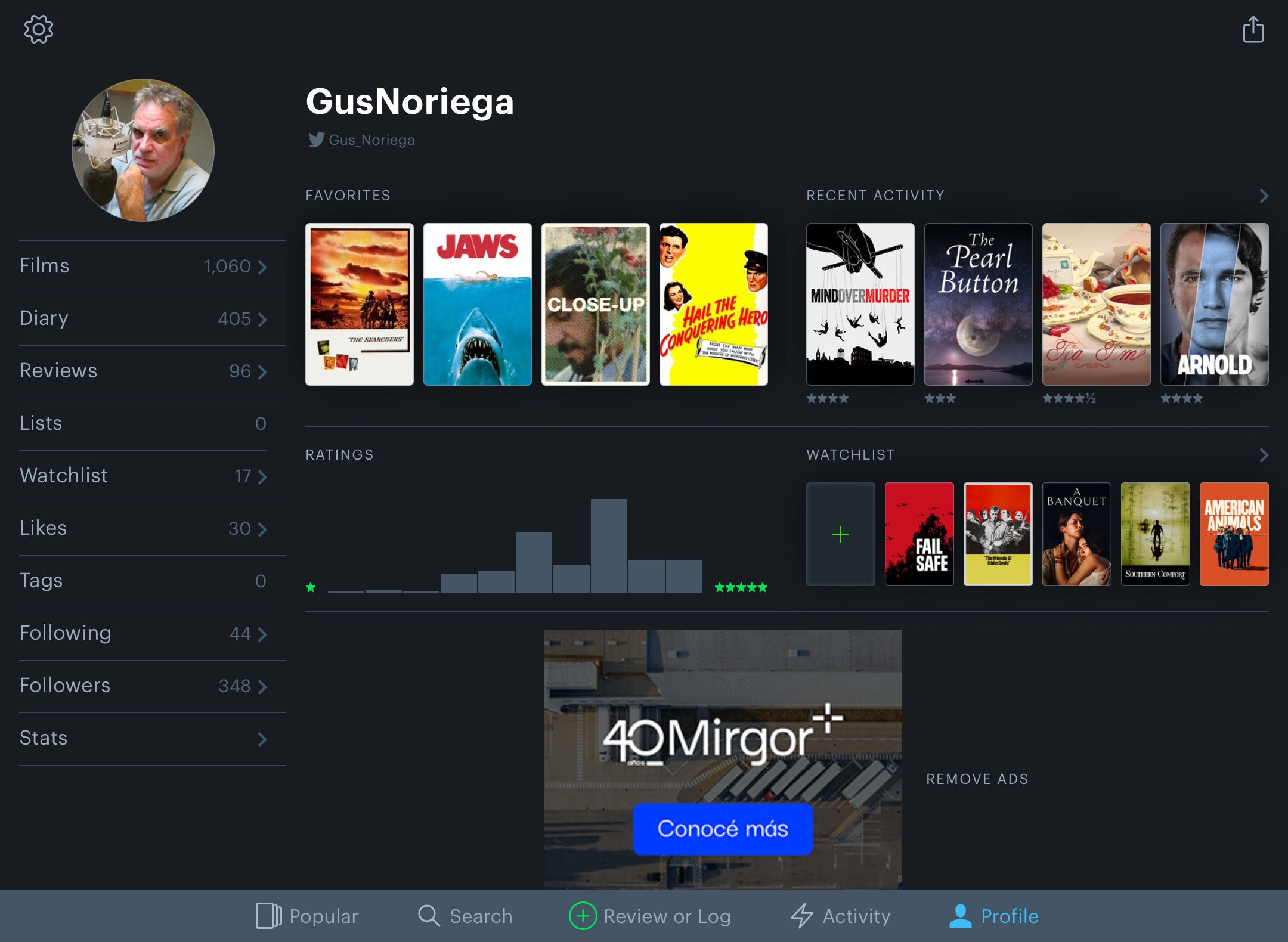The width and height of the screenshot is (1288, 942).
Task: Open the Search tab
Action: pyautogui.click(x=465, y=916)
